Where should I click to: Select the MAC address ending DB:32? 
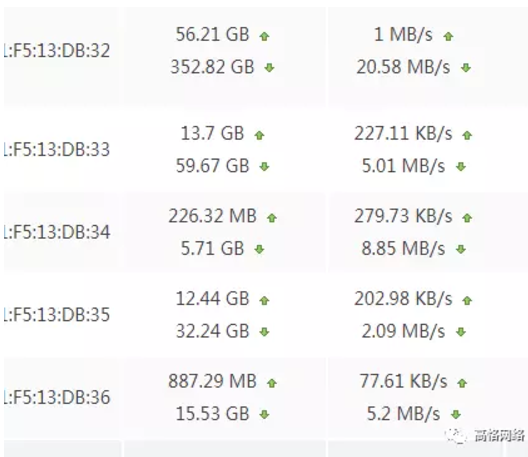tap(57, 51)
